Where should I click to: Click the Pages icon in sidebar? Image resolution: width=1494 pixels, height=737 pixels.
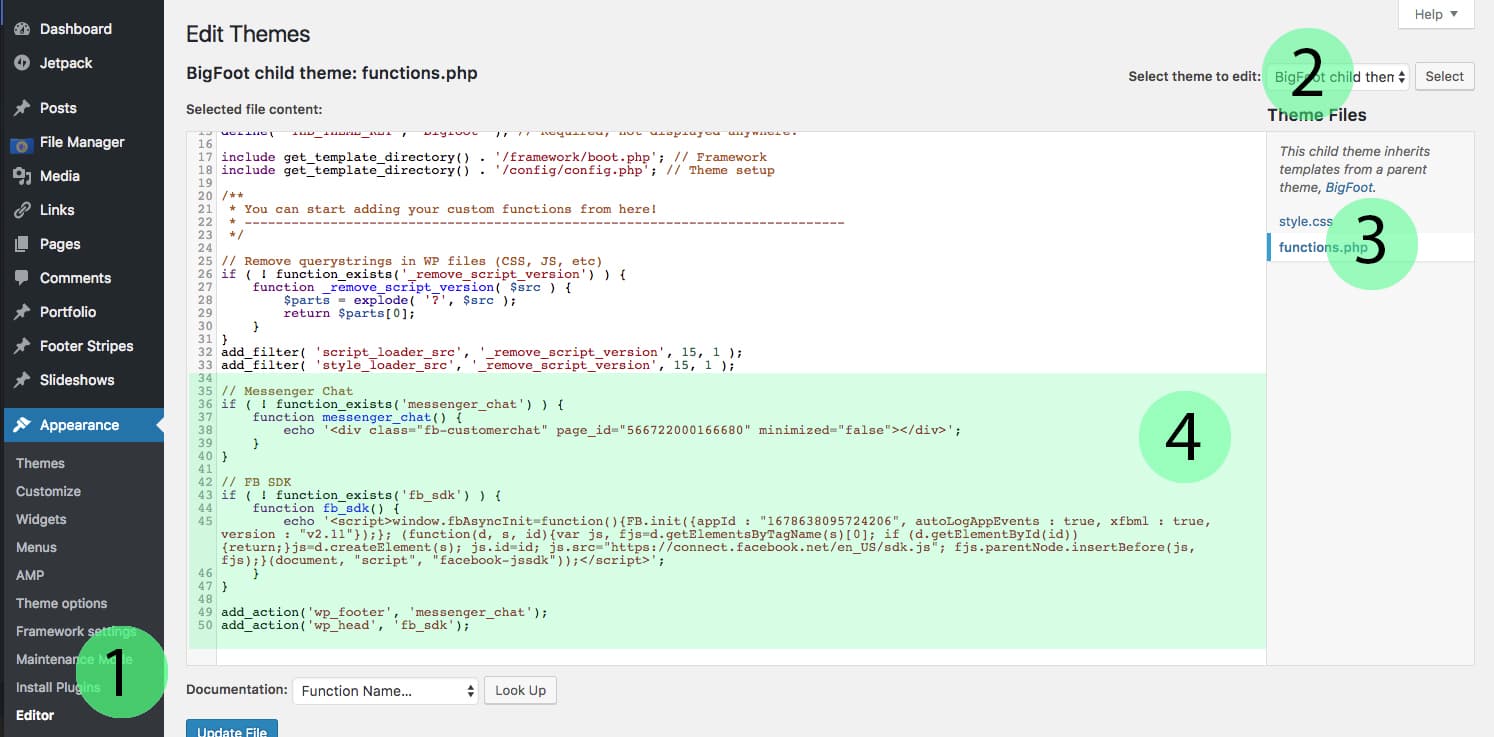tap(22, 244)
